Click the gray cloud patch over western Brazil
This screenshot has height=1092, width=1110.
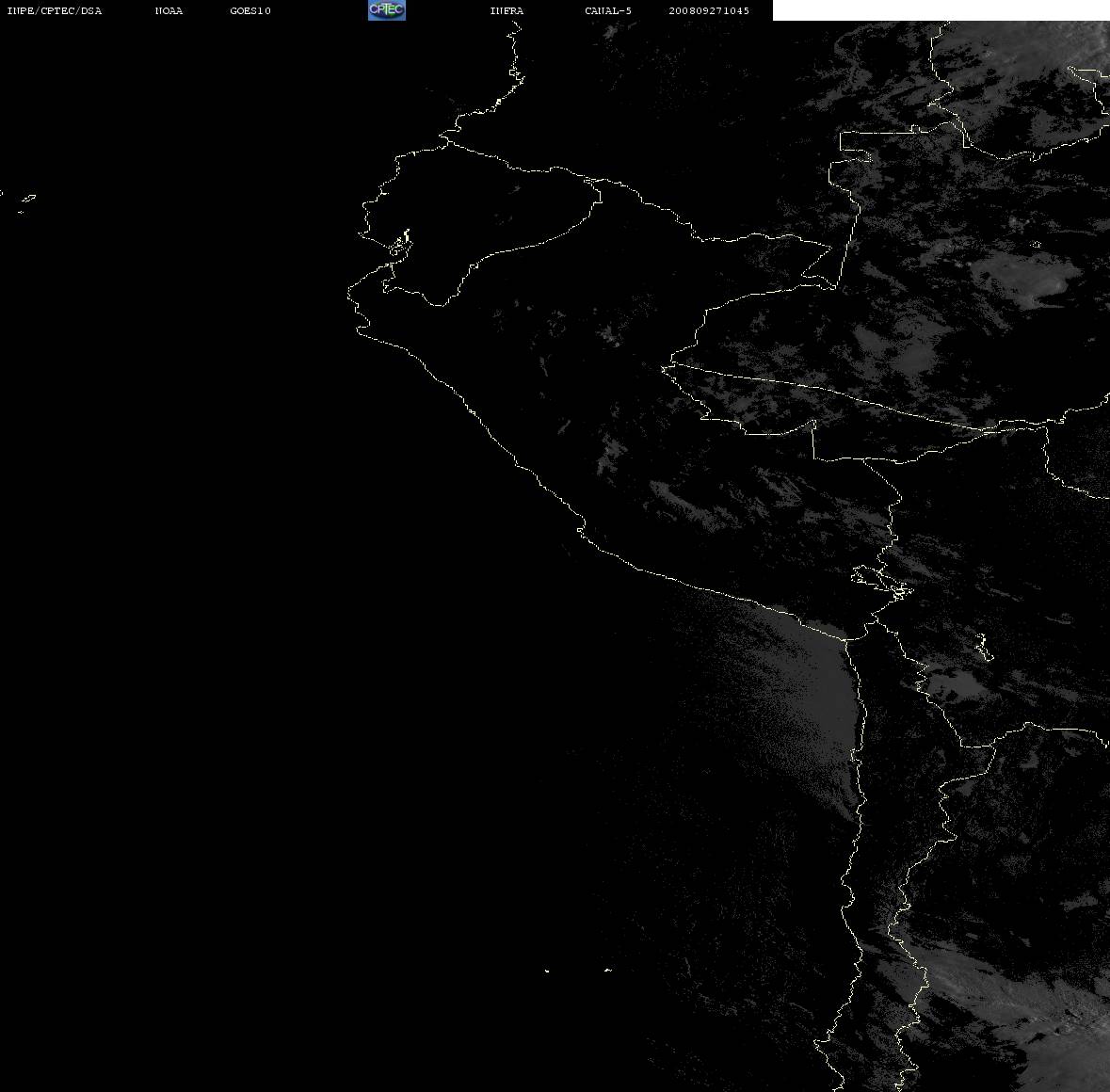pos(1020,280)
